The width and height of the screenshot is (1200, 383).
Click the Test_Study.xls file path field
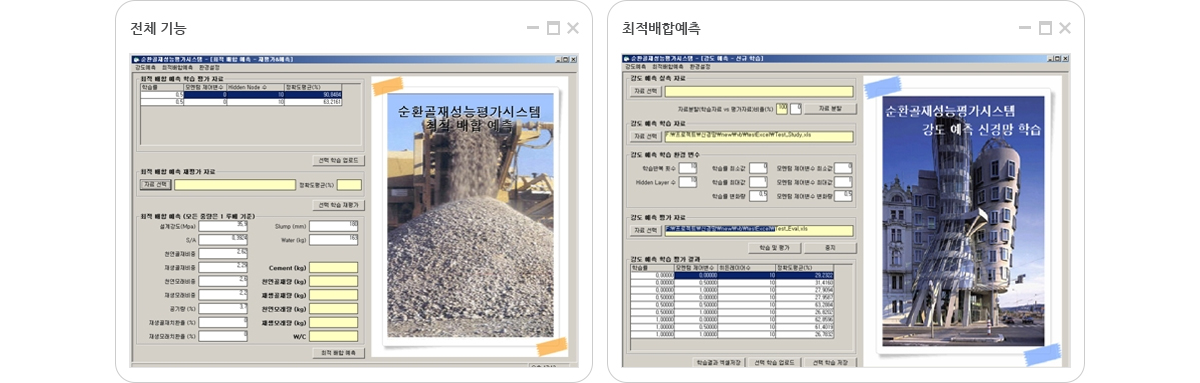758,136
